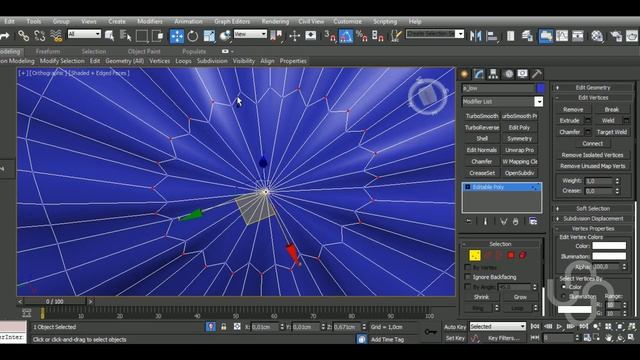Image resolution: width=640 pixels, height=360 pixels.
Task: Toggle the Percent Snap icon
Action: point(361,36)
